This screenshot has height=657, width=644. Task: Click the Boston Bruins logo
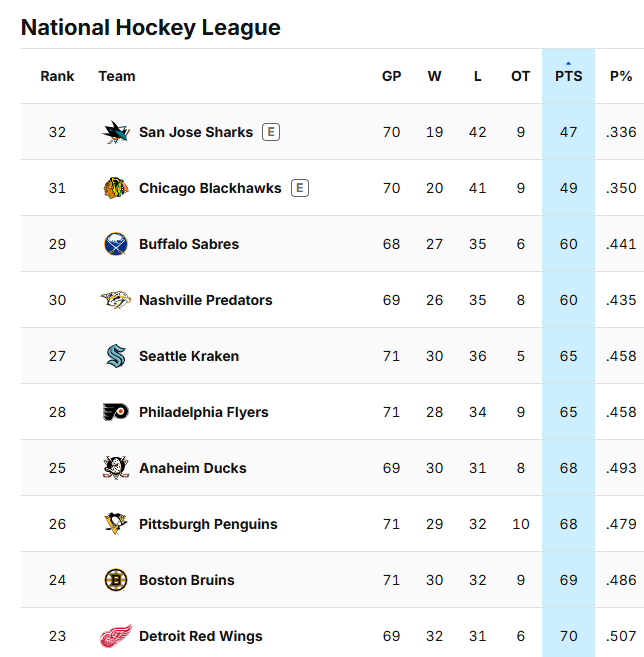pos(116,580)
